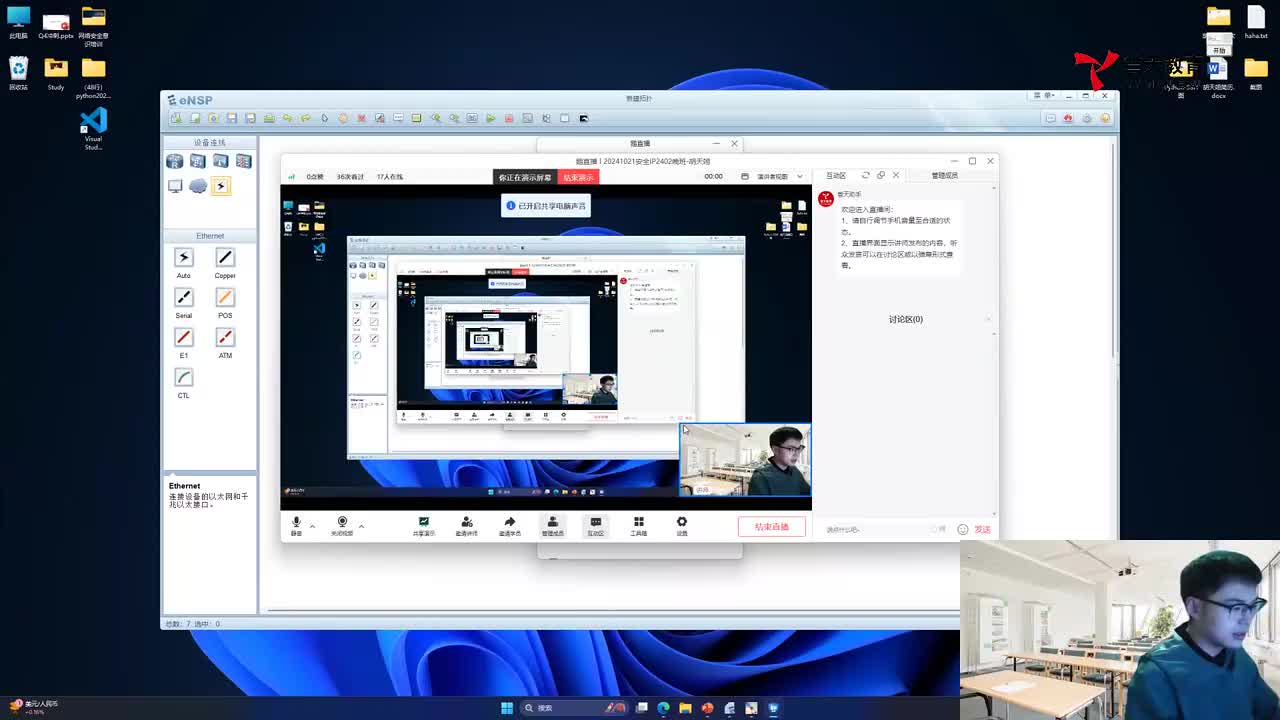Screen dimensions: 1280x720
Task: Click the red end live stream button
Action: pyautogui.click(x=772, y=527)
